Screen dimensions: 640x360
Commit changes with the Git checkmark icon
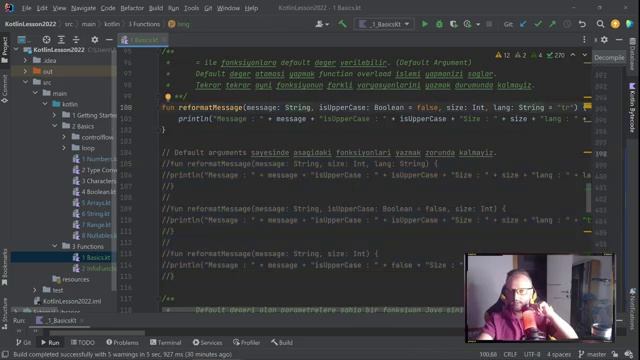[x=538, y=24]
